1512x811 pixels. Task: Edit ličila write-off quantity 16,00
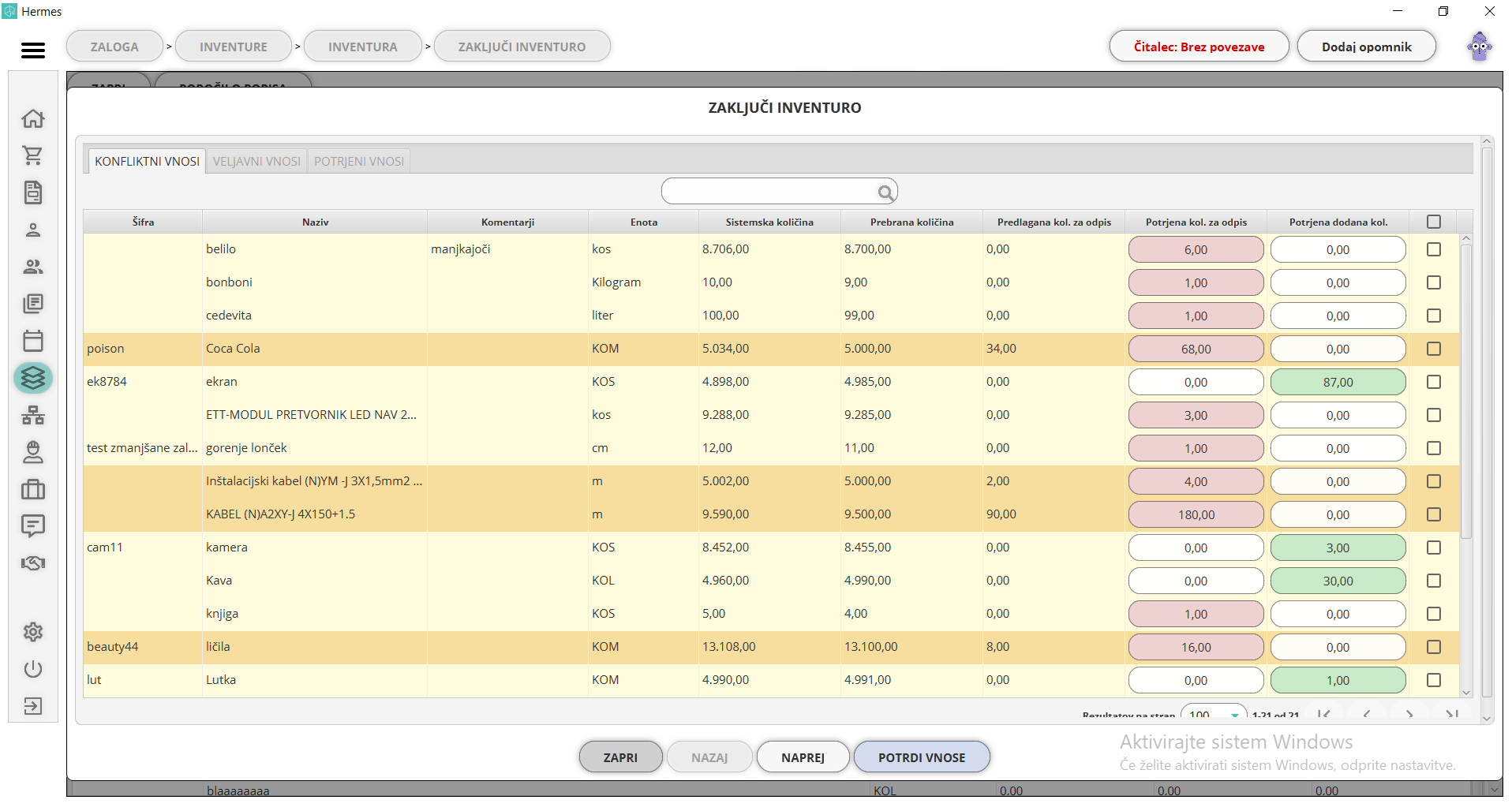[x=1196, y=647]
